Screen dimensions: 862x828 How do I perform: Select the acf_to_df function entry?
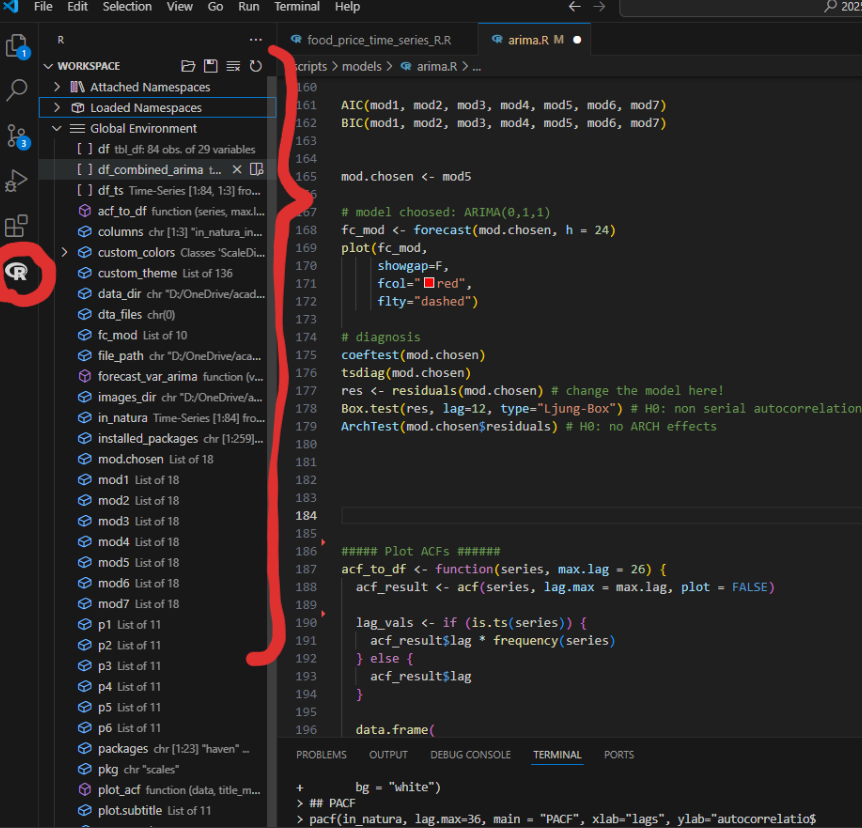pos(159,211)
